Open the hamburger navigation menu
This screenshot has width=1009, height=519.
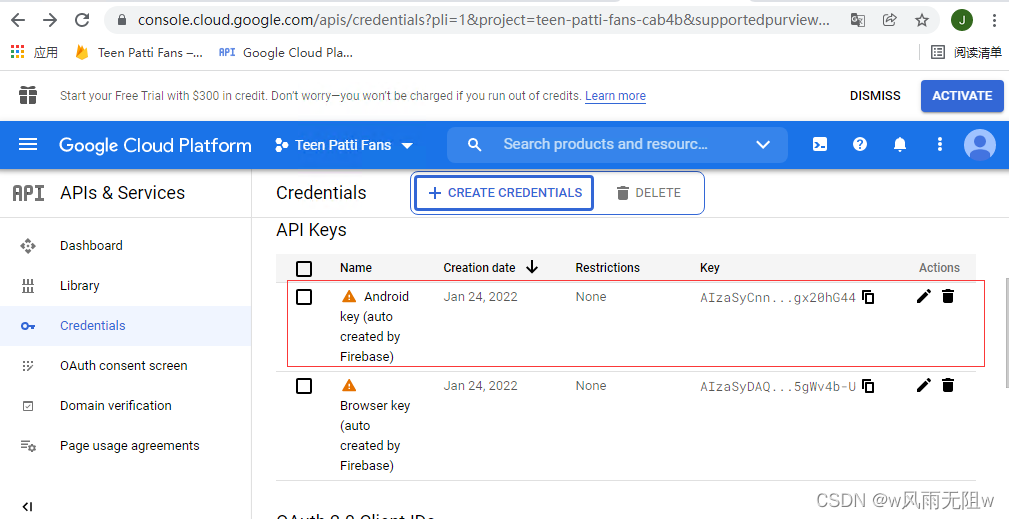tap(28, 145)
